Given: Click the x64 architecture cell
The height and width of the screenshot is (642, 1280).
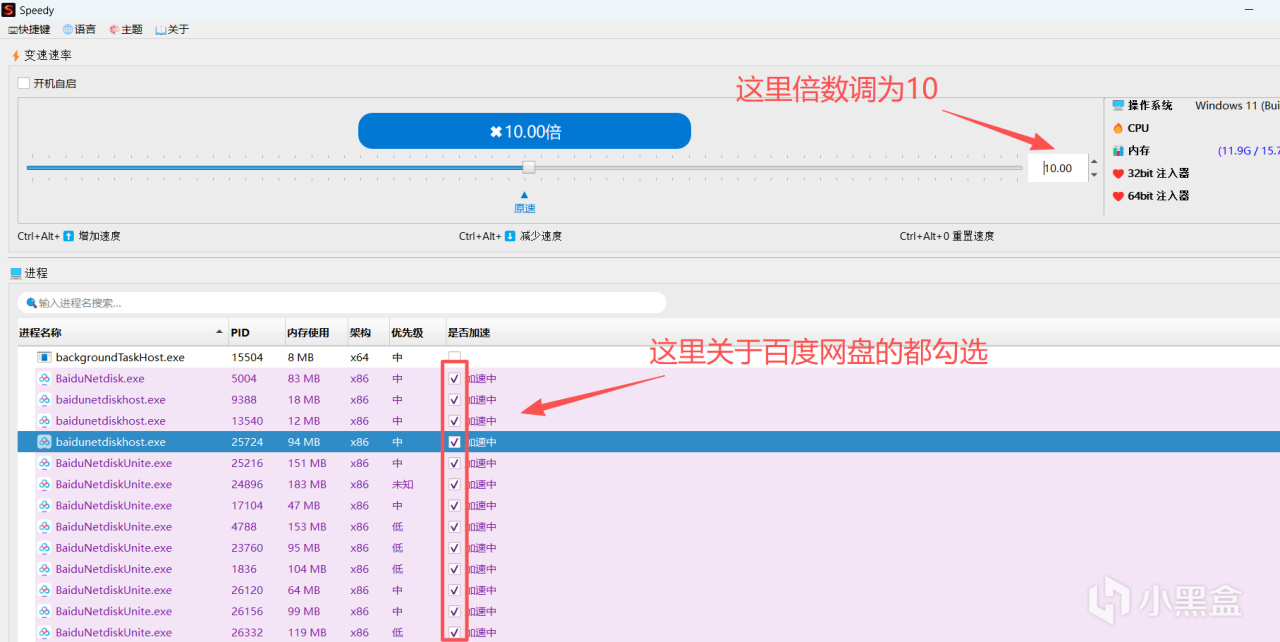Looking at the screenshot, I should pyautogui.click(x=359, y=357).
